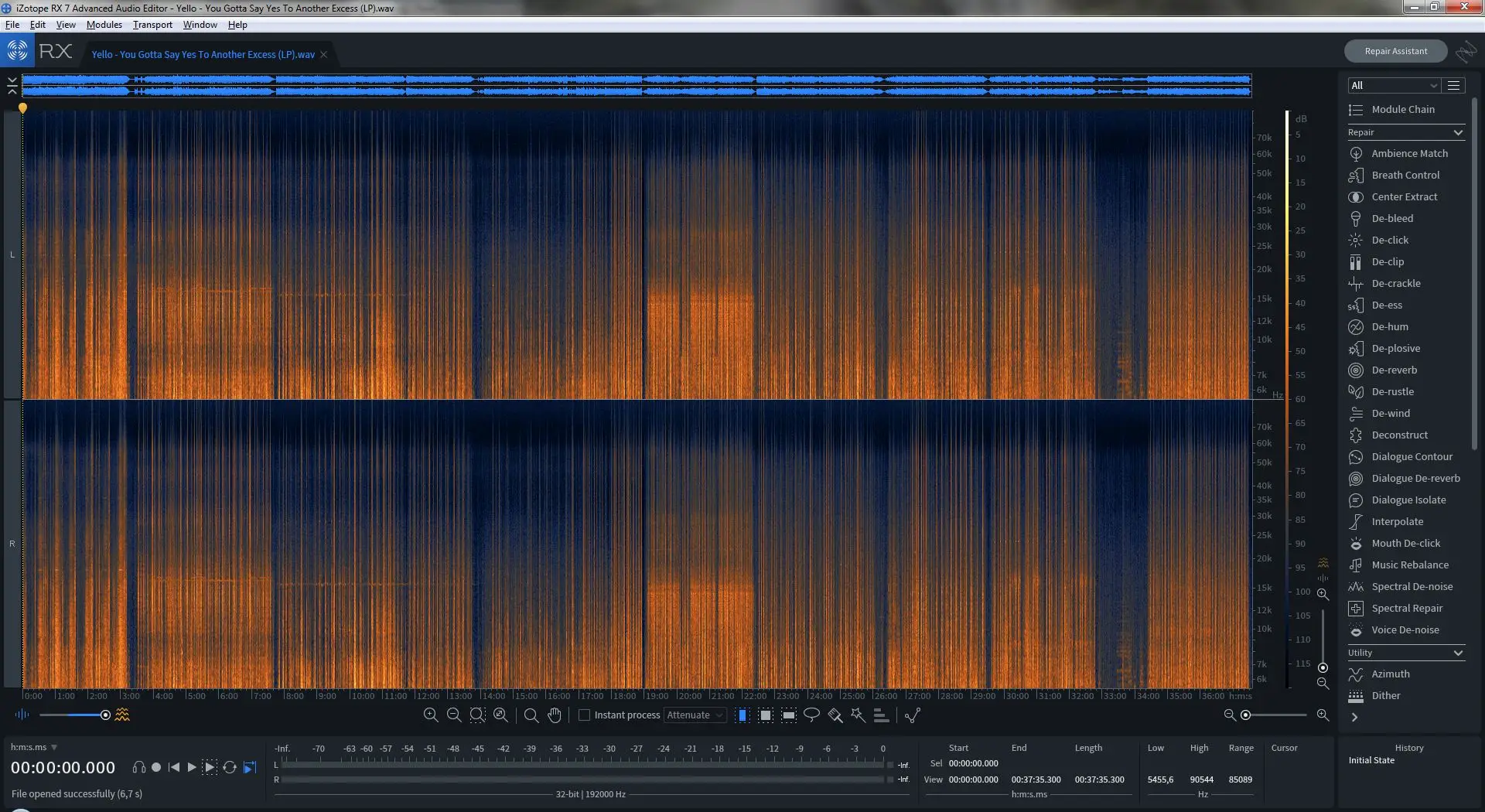Open the De-hum module

1379,326
